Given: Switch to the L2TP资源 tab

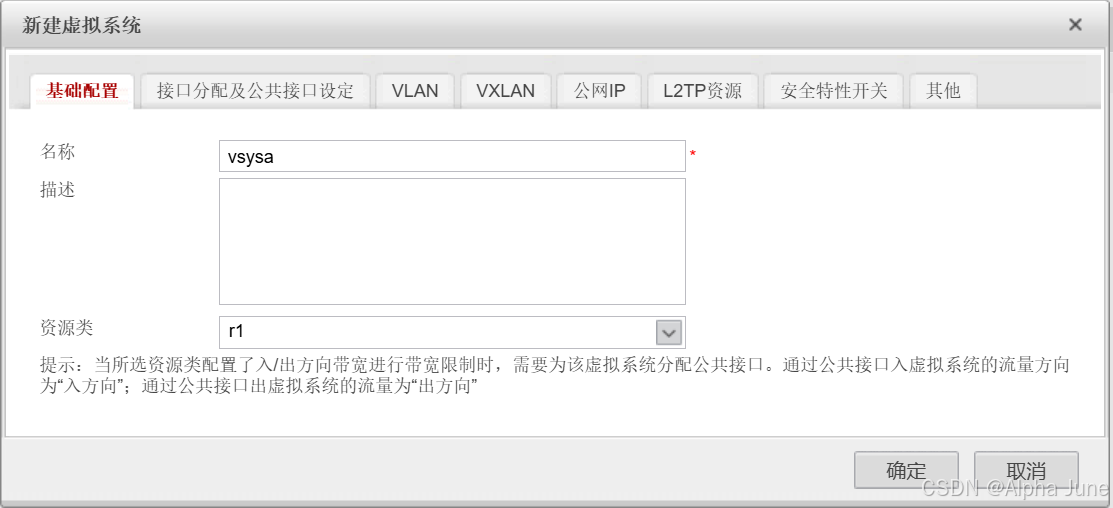Looking at the screenshot, I should point(703,91).
